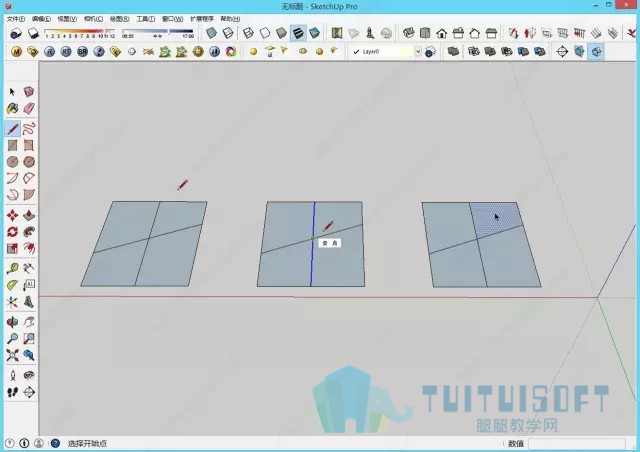Toggle the X-Ray face style
This screenshot has width=640, height=452.
(x=211, y=33)
